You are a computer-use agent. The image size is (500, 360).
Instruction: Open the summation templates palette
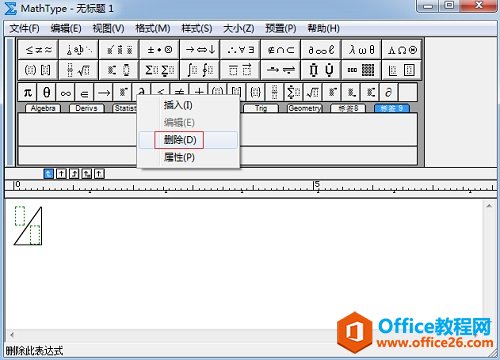[159, 70]
